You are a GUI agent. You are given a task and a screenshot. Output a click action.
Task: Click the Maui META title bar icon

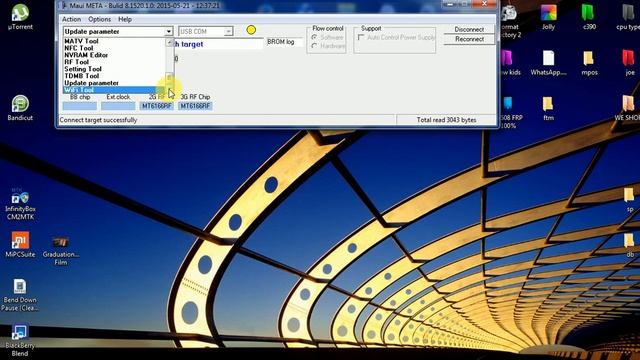[x=64, y=5]
